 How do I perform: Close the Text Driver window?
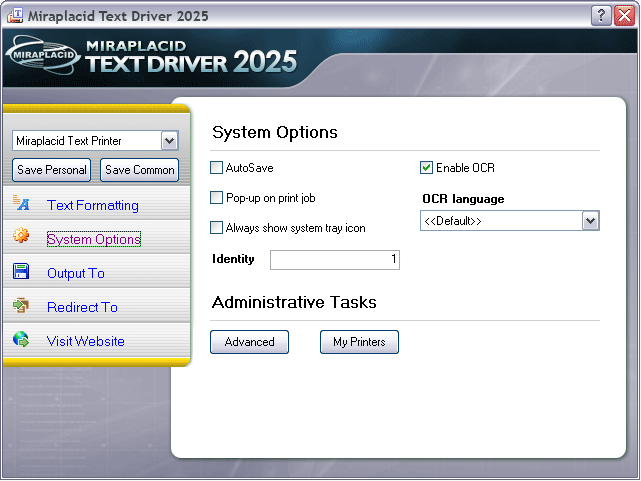tap(624, 16)
